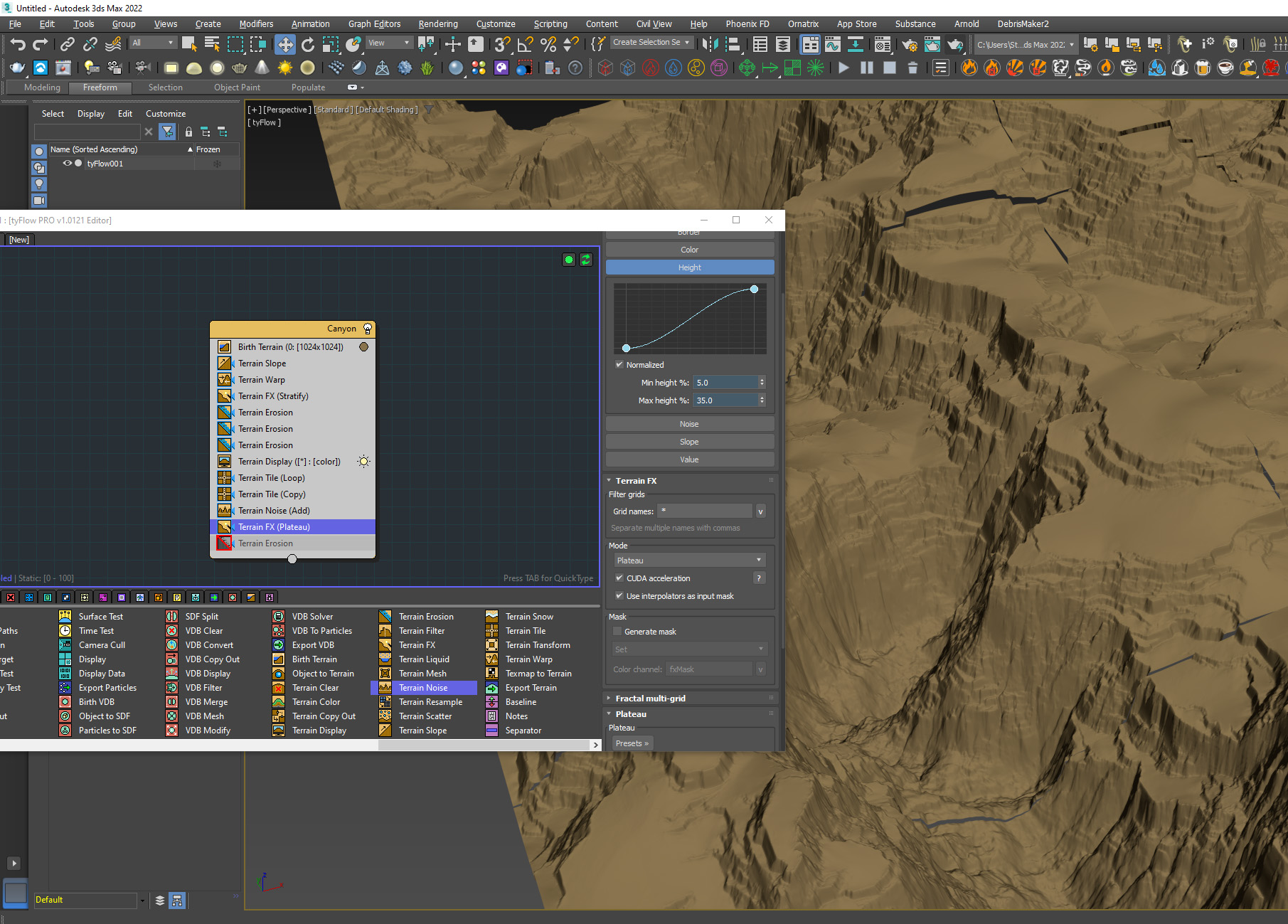This screenshot has width=1288, height=924.
Task: Open the Mode Plateau dropdown
Action: pyautogui.click(x=689, y=561)
